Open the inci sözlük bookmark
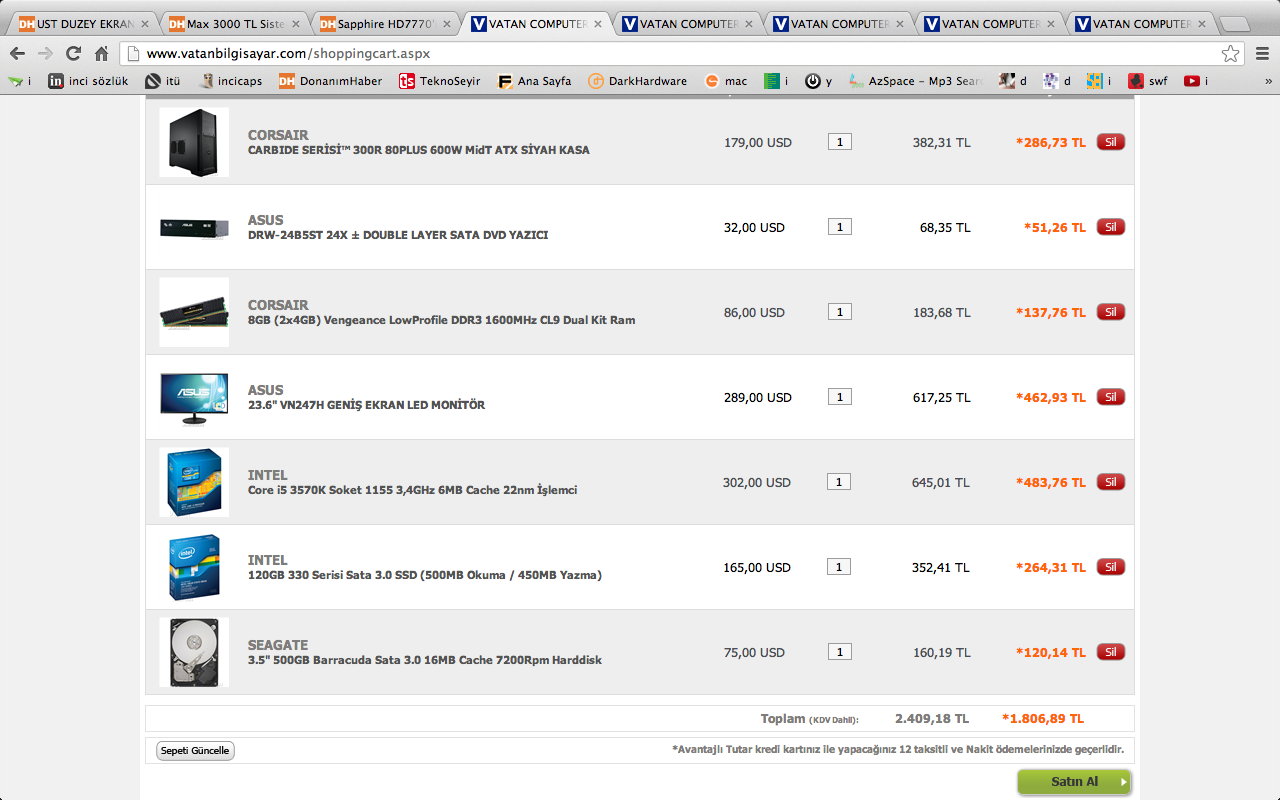Image resolution: width=1280 pixels, height=800 pixels. click(88, 81)
